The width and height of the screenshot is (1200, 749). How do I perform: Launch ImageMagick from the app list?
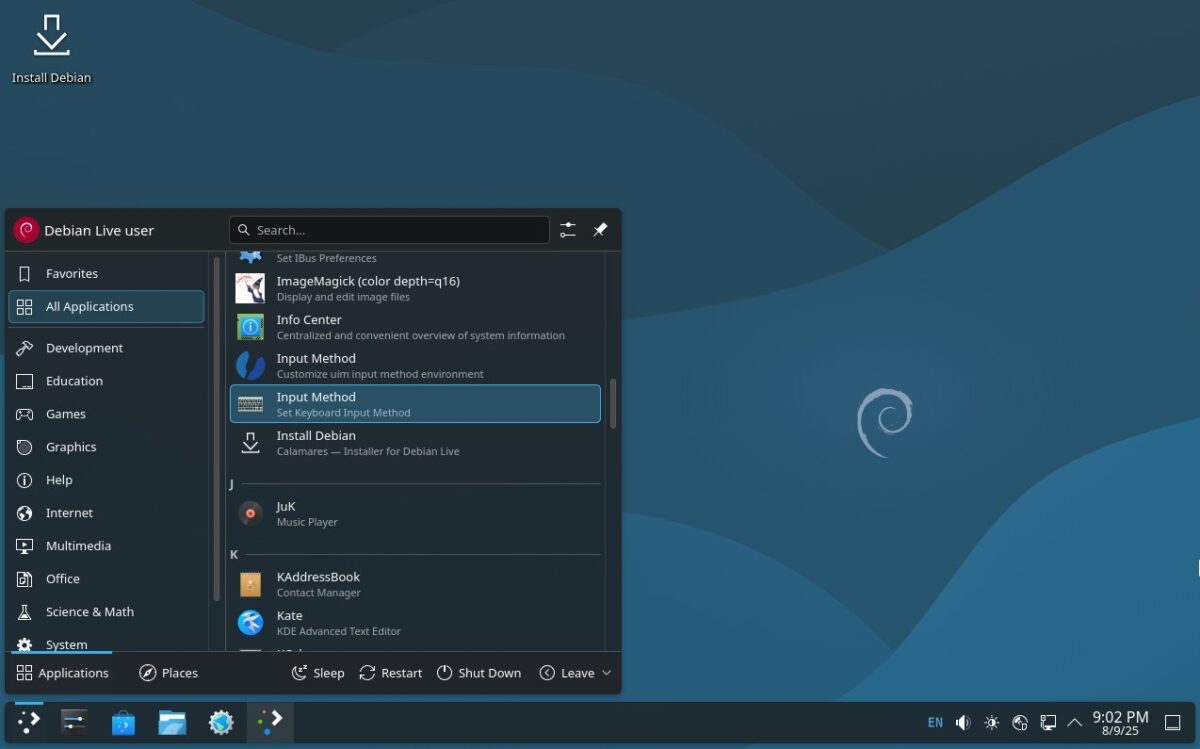[415, 288]
